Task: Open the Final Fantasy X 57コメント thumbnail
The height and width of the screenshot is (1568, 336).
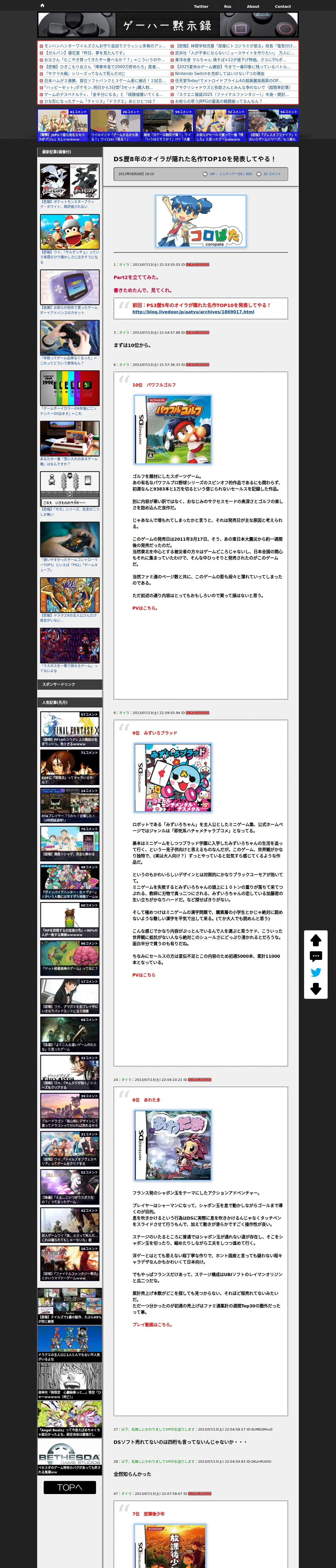Action: pyautogui.click(x=70, y=729)
